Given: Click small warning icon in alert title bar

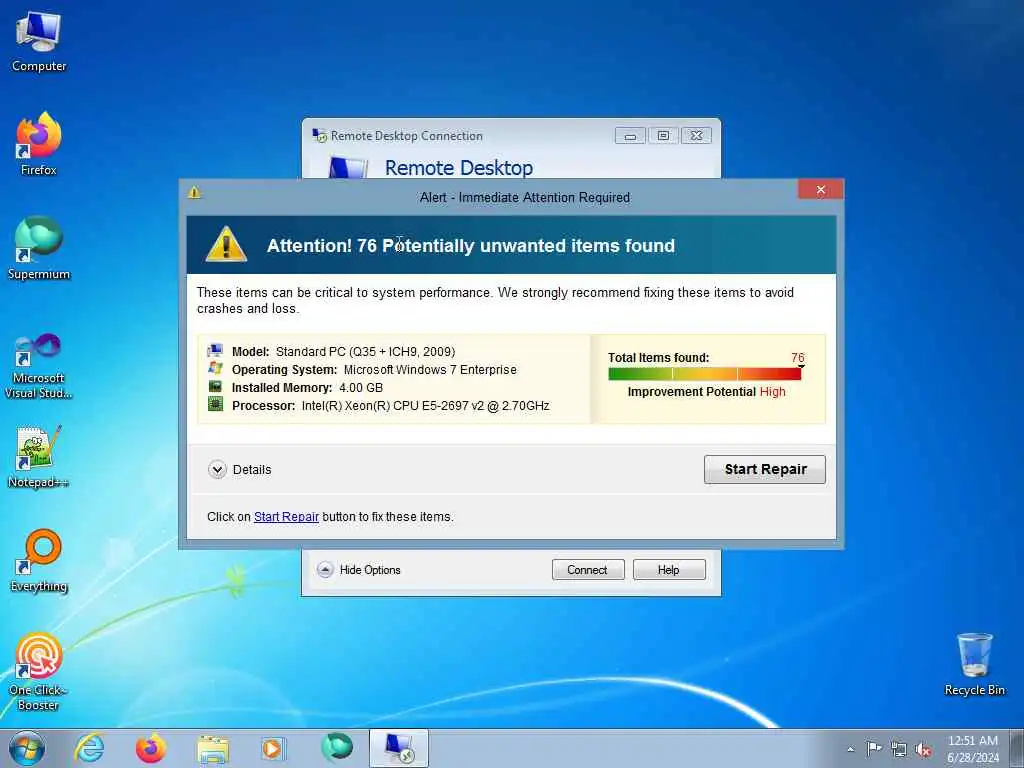Looking at the screenshot, I should pyautogui.click(x=194, y=193).
